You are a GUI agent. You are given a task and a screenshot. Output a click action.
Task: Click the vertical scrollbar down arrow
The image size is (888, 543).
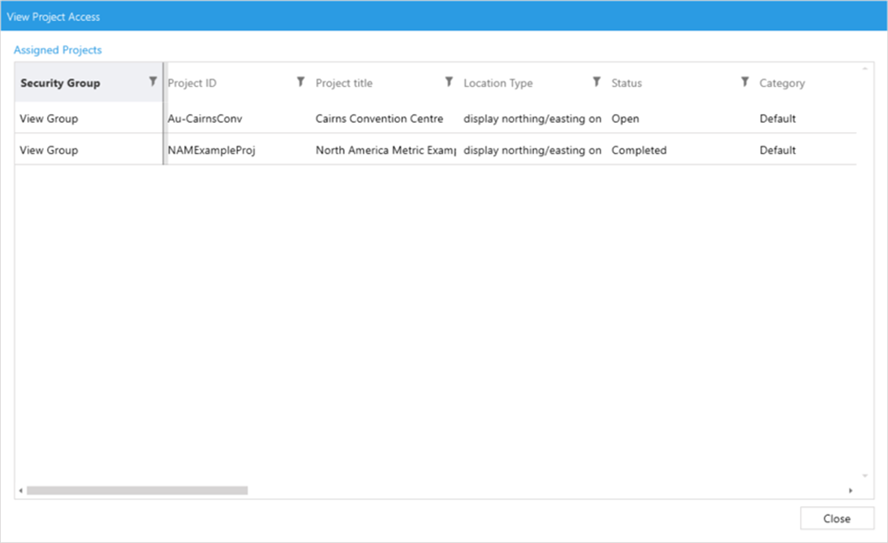865,476
